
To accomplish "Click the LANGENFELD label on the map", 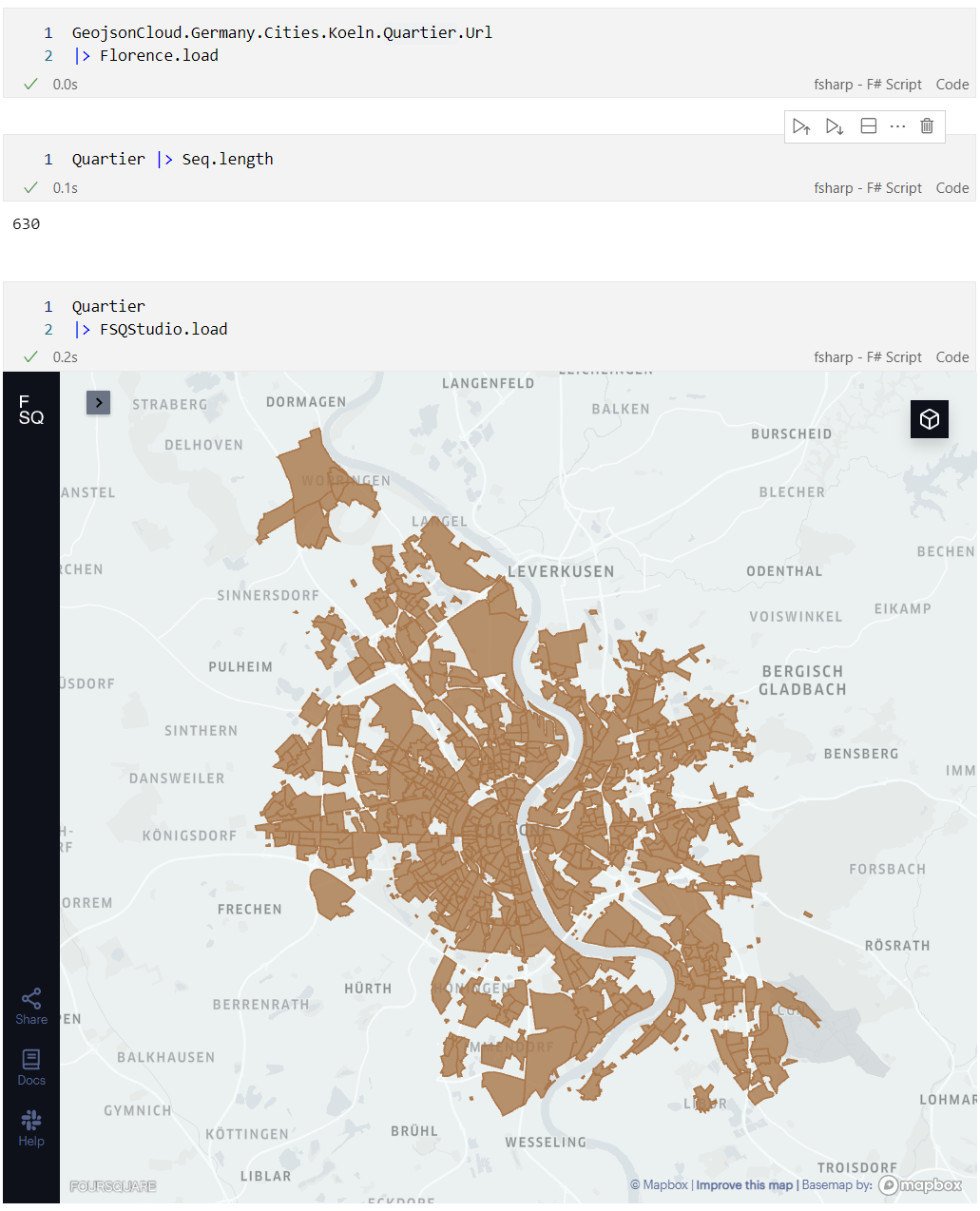I will (489, 383).
